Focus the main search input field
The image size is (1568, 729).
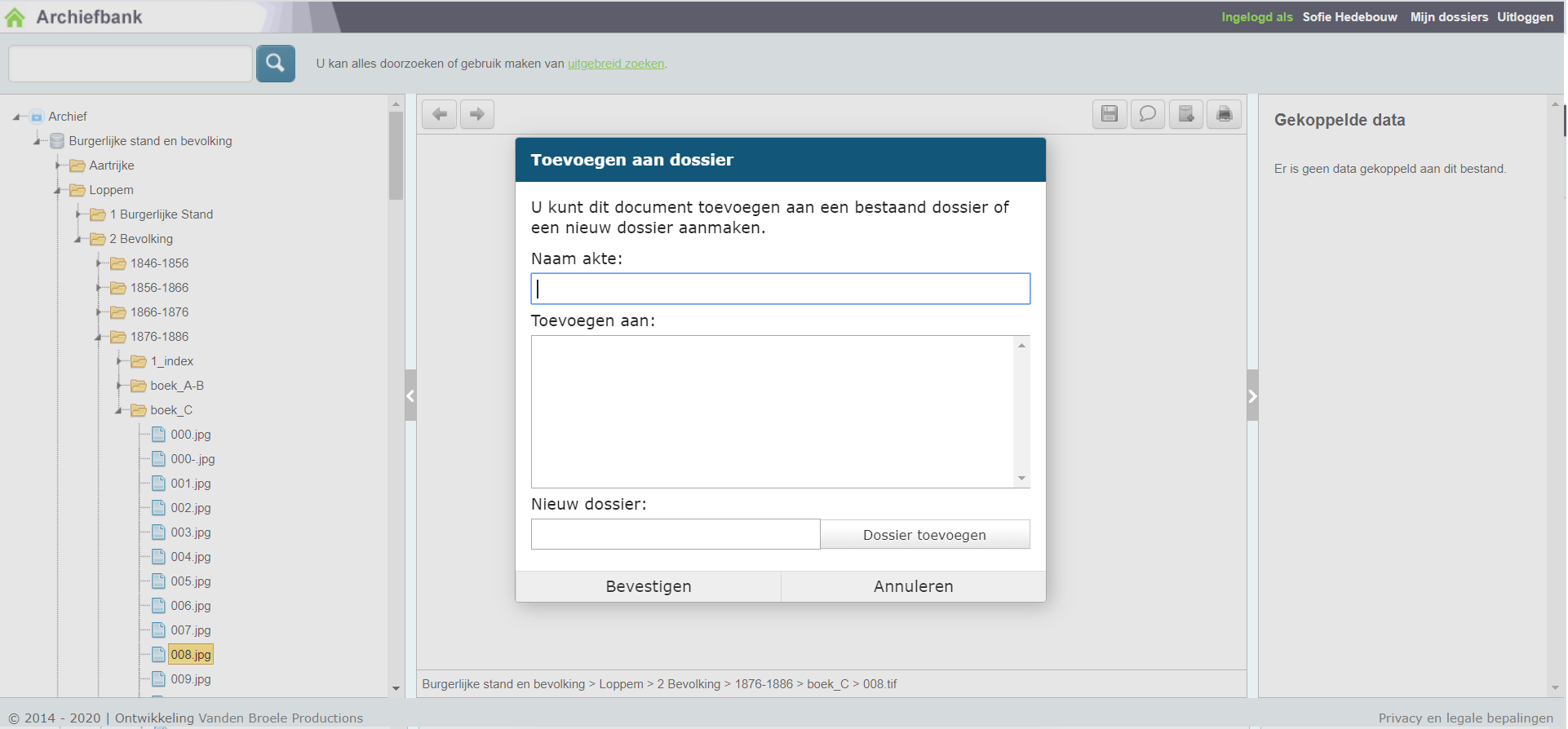pos(131,64)
